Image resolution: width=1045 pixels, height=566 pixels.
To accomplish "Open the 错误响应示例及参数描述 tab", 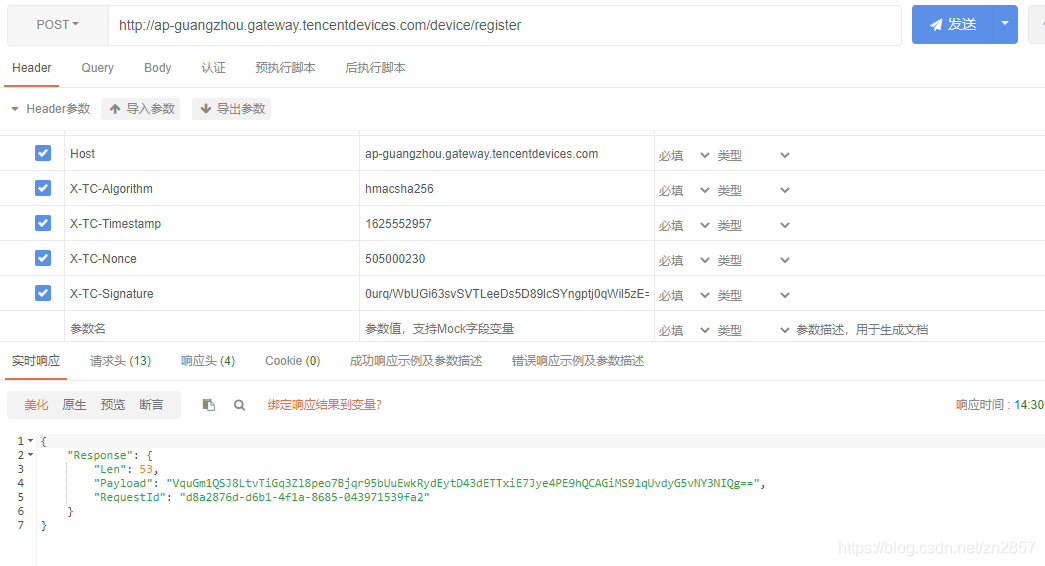I will [578, 361].
